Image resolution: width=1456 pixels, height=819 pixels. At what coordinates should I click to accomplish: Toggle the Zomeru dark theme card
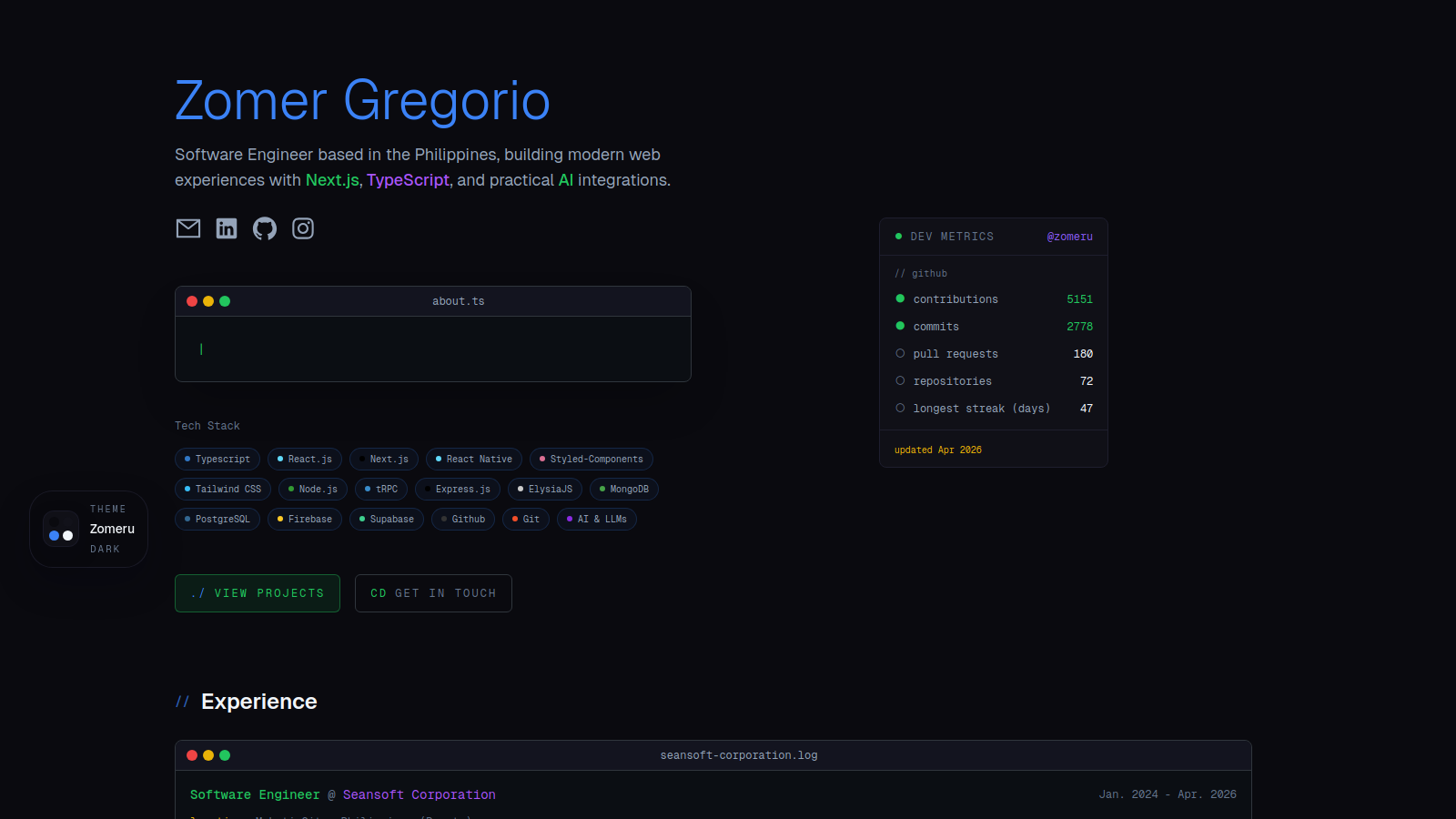(x=89, y=529)
